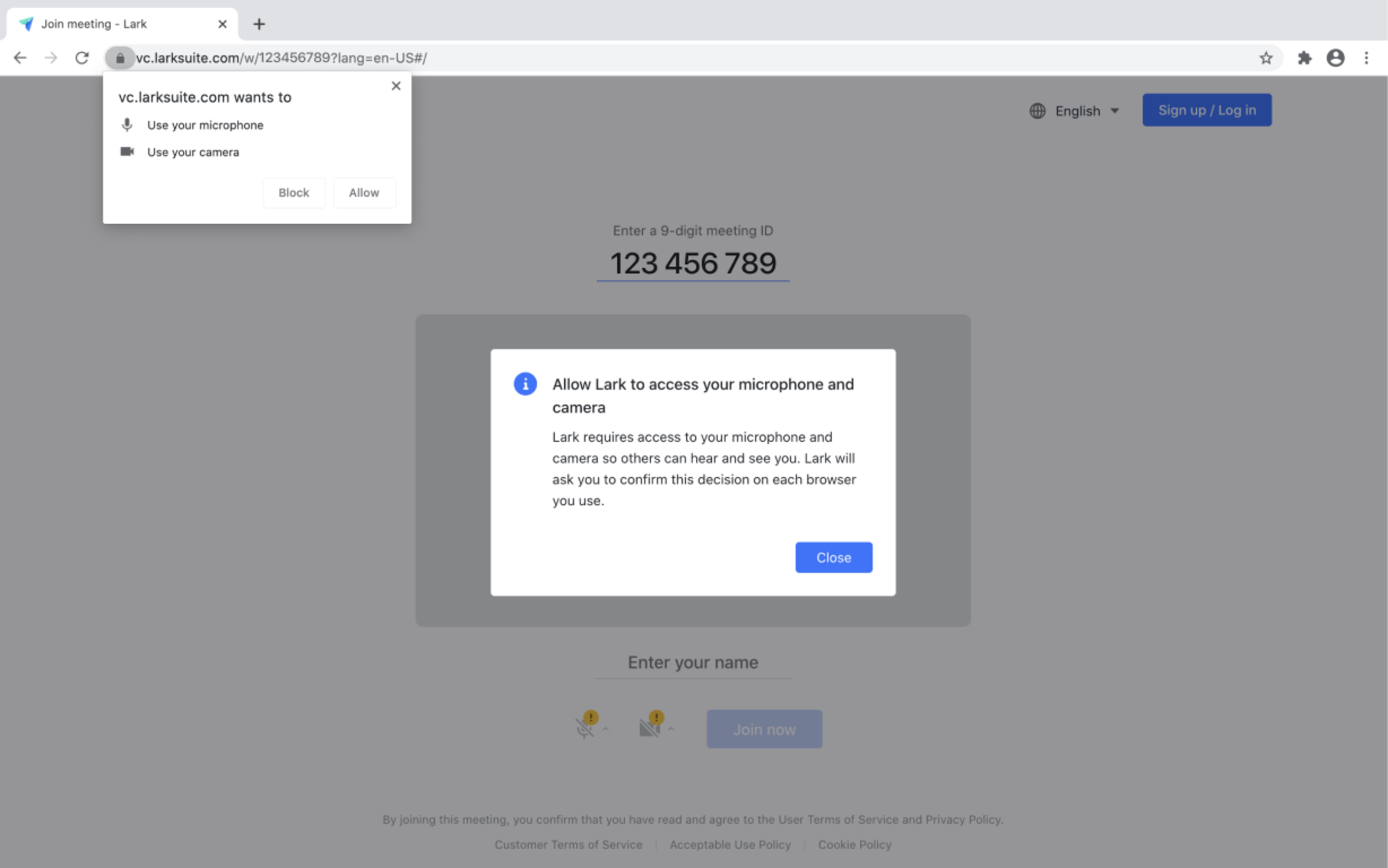Click the browser bookmark star icon
Viewport: 1388px width, 868px height.
1265,57
